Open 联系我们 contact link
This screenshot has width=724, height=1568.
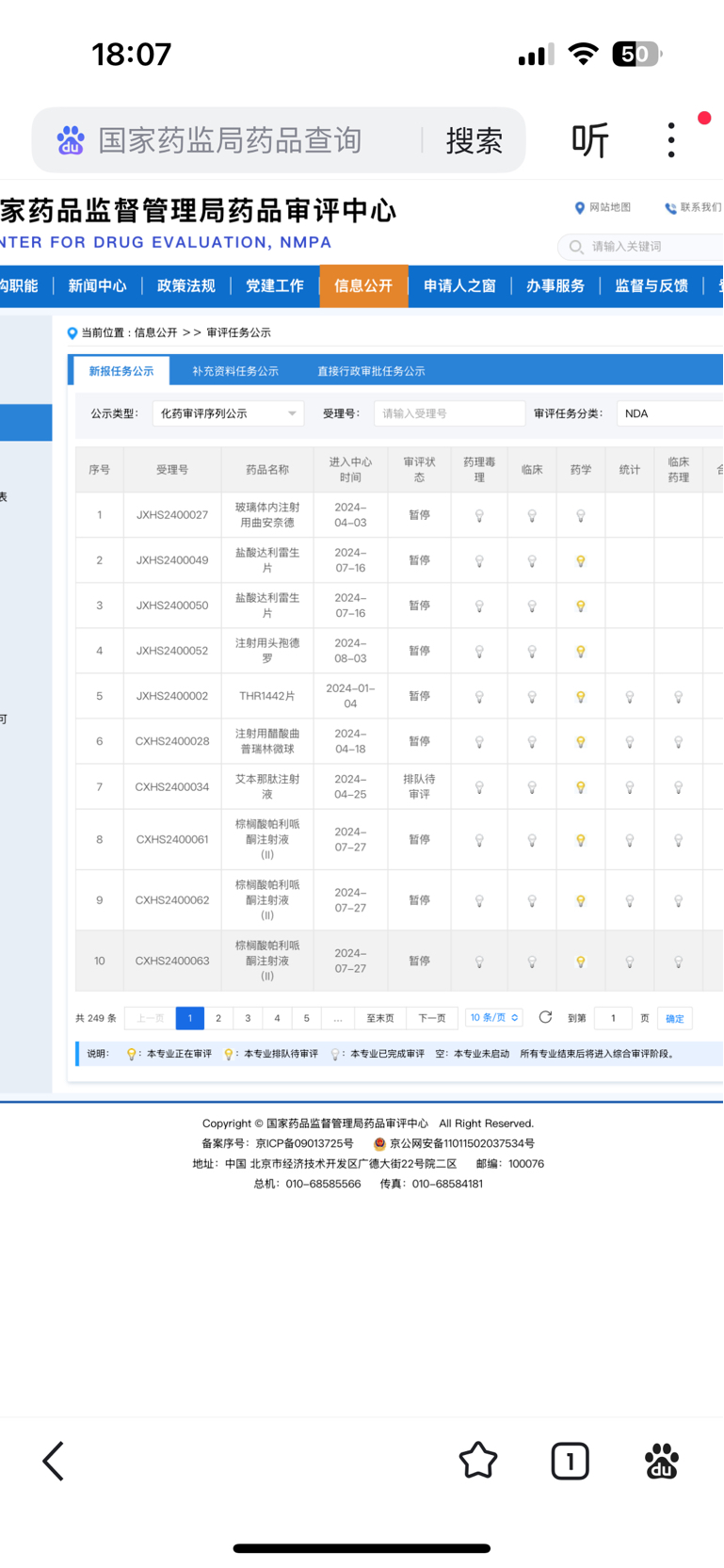coord(694,207)
